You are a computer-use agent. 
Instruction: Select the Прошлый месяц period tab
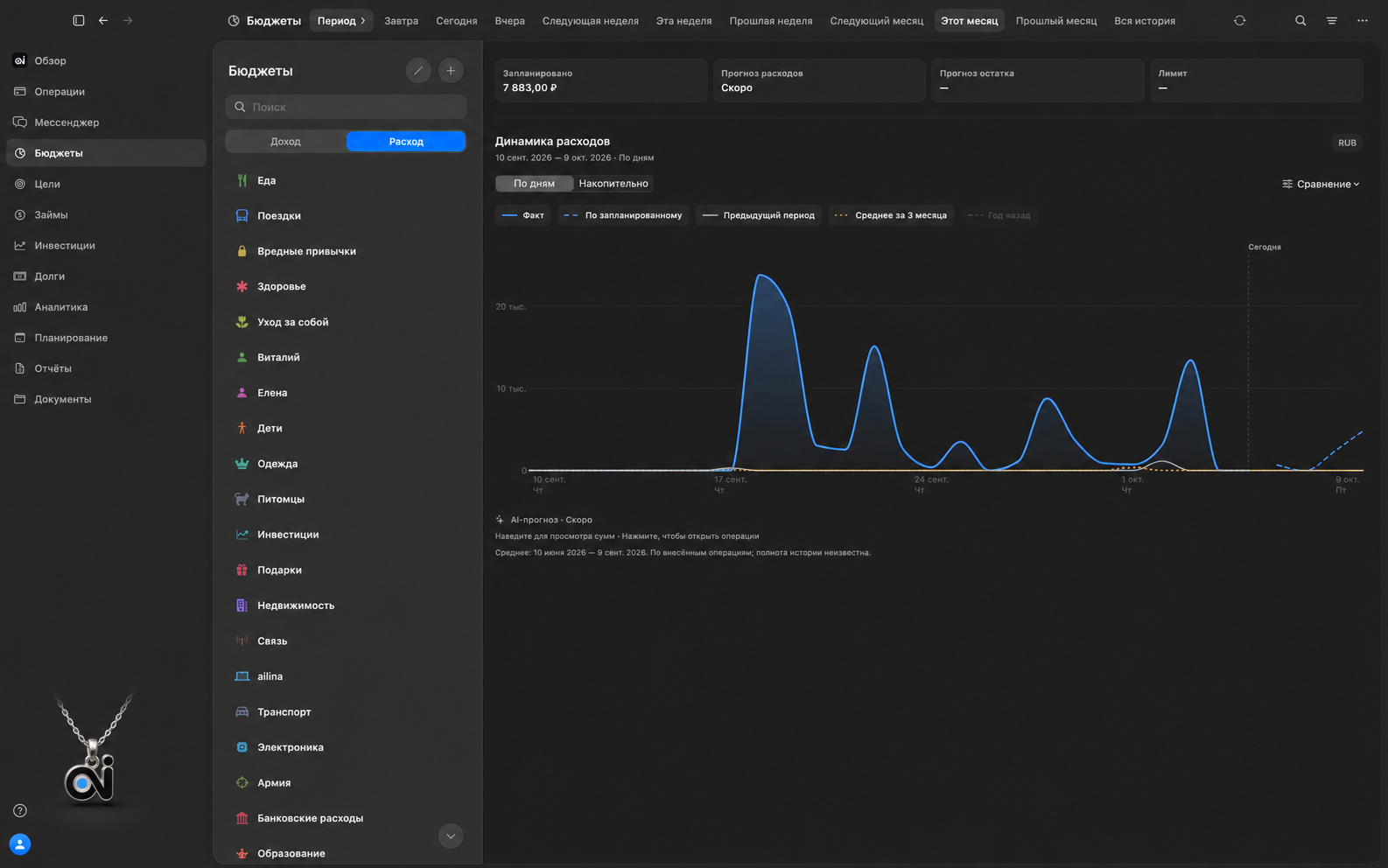click(x=1055, y=20)
